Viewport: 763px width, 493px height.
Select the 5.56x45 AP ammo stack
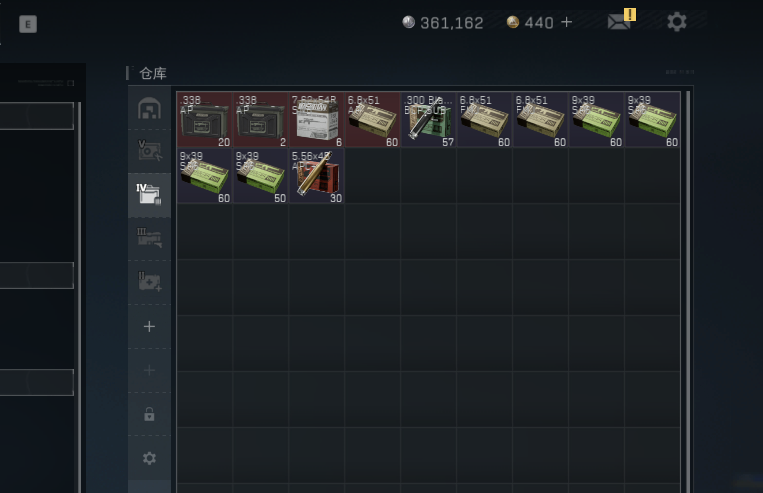click(x=317, y=176)
